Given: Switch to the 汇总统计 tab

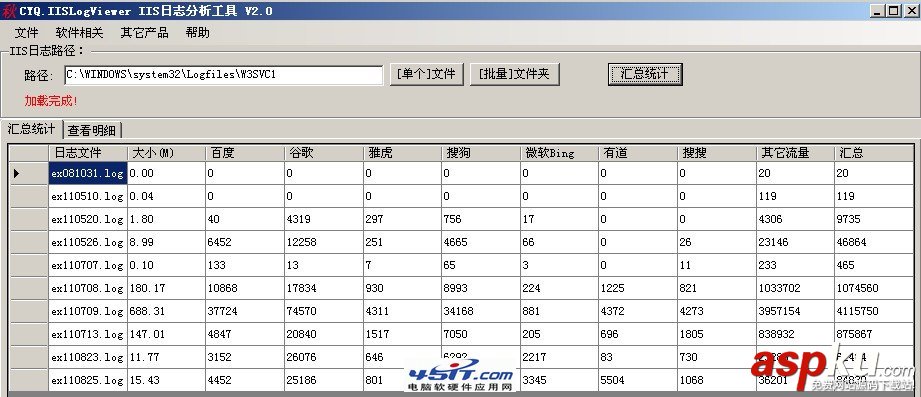Looking at the screenshot, I should point(32,129).
